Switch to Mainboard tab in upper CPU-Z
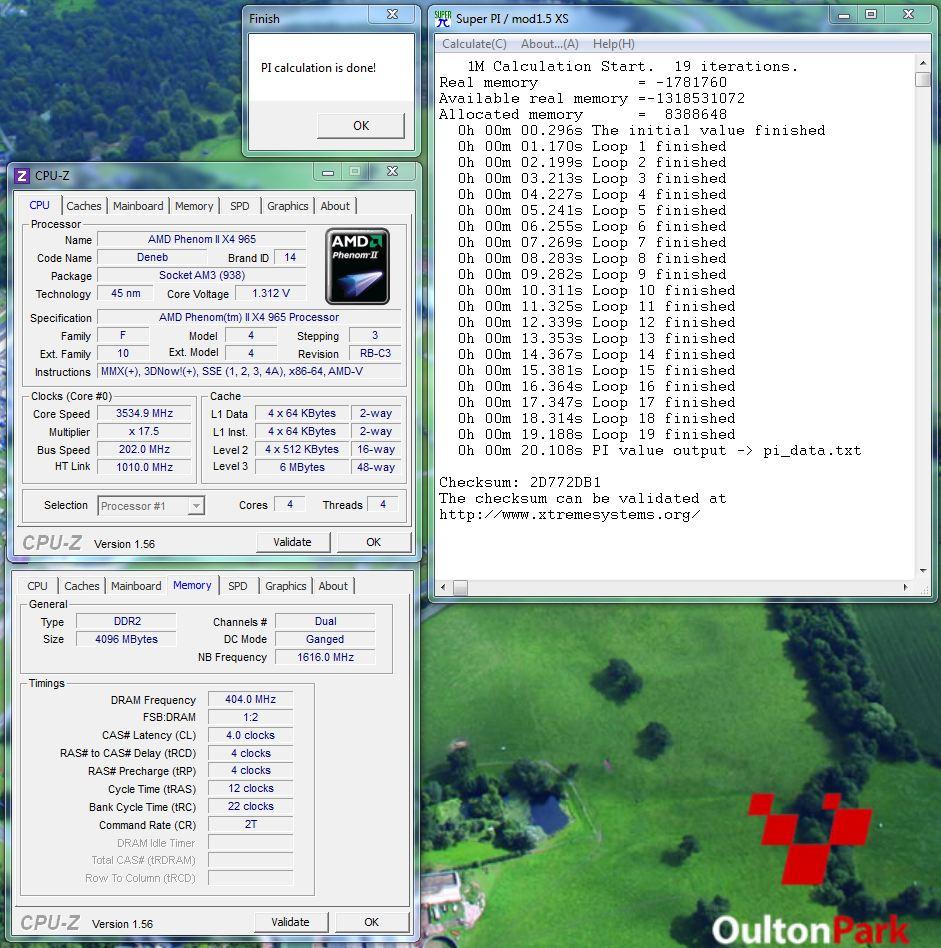The height and width of the screenshot is (948, 941). (x=138, y=206)
